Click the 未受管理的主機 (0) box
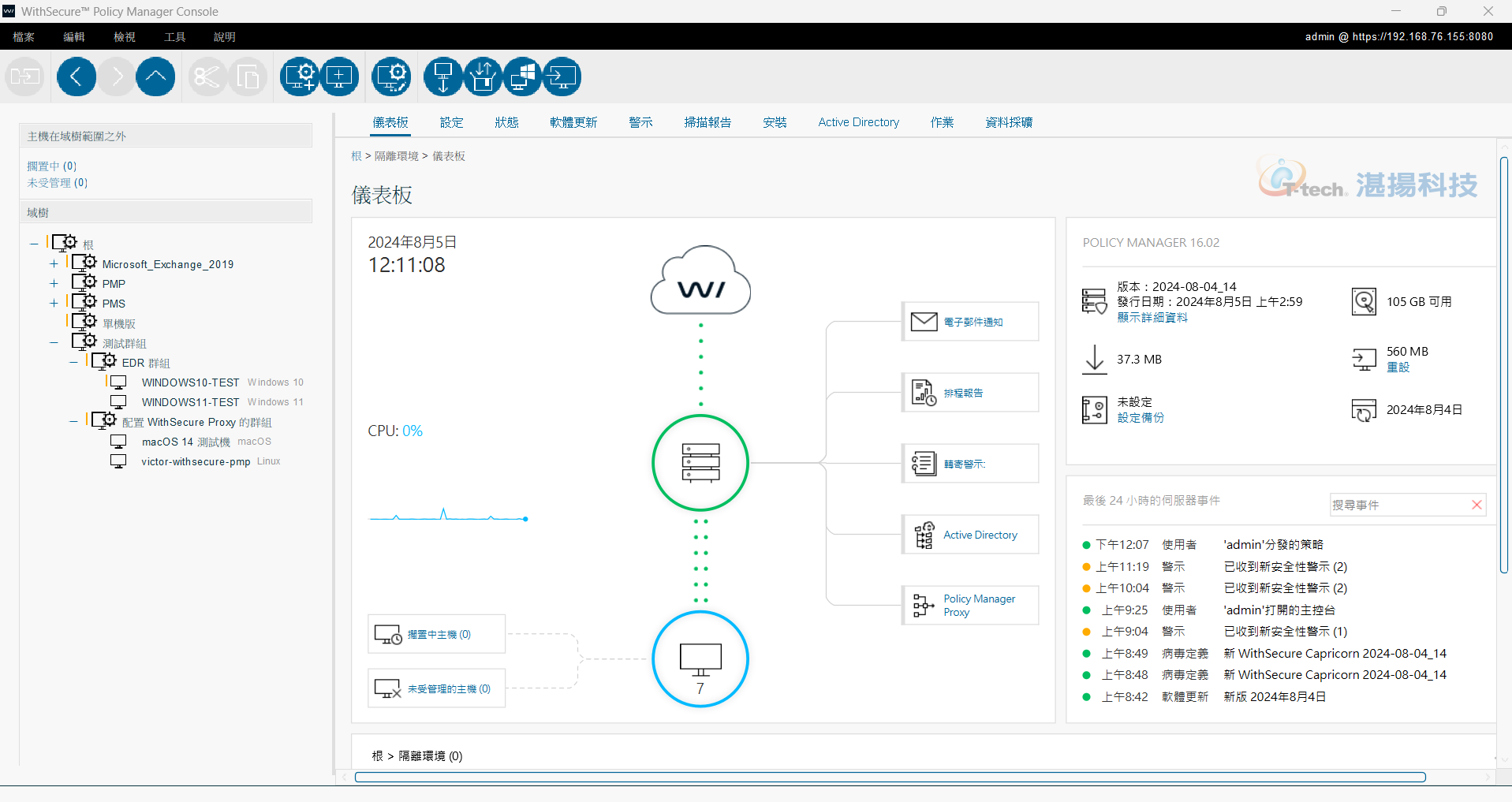The image size is (1512, 802). coord(437,688)
